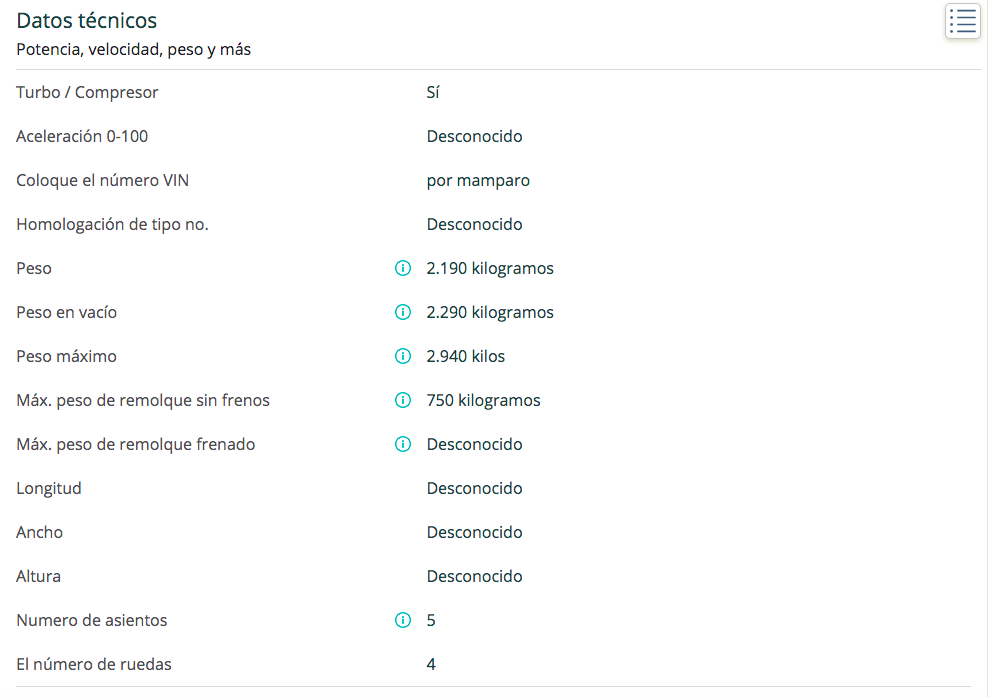Image resolution: width=988 pixels, height=697 pixels.
Task: Click Homologación de tipo no. label
Action: (112, 224)
